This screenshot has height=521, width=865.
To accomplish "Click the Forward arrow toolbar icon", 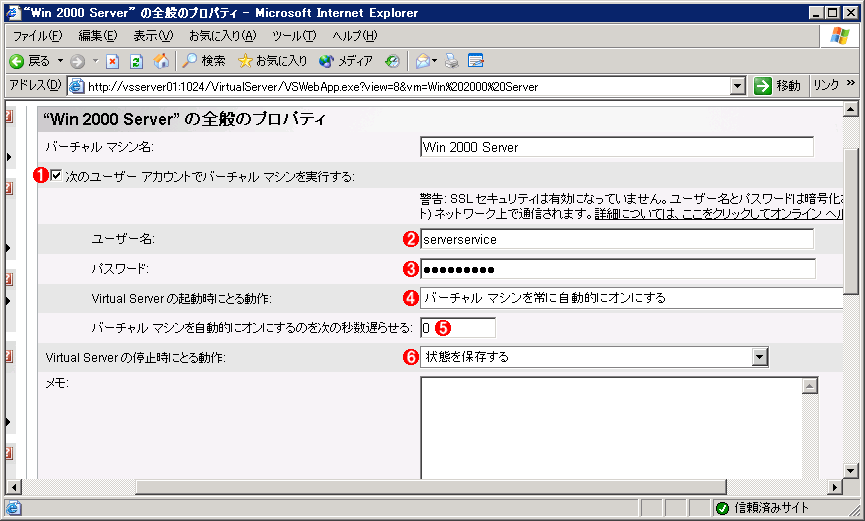I will [x=78, y=61].
